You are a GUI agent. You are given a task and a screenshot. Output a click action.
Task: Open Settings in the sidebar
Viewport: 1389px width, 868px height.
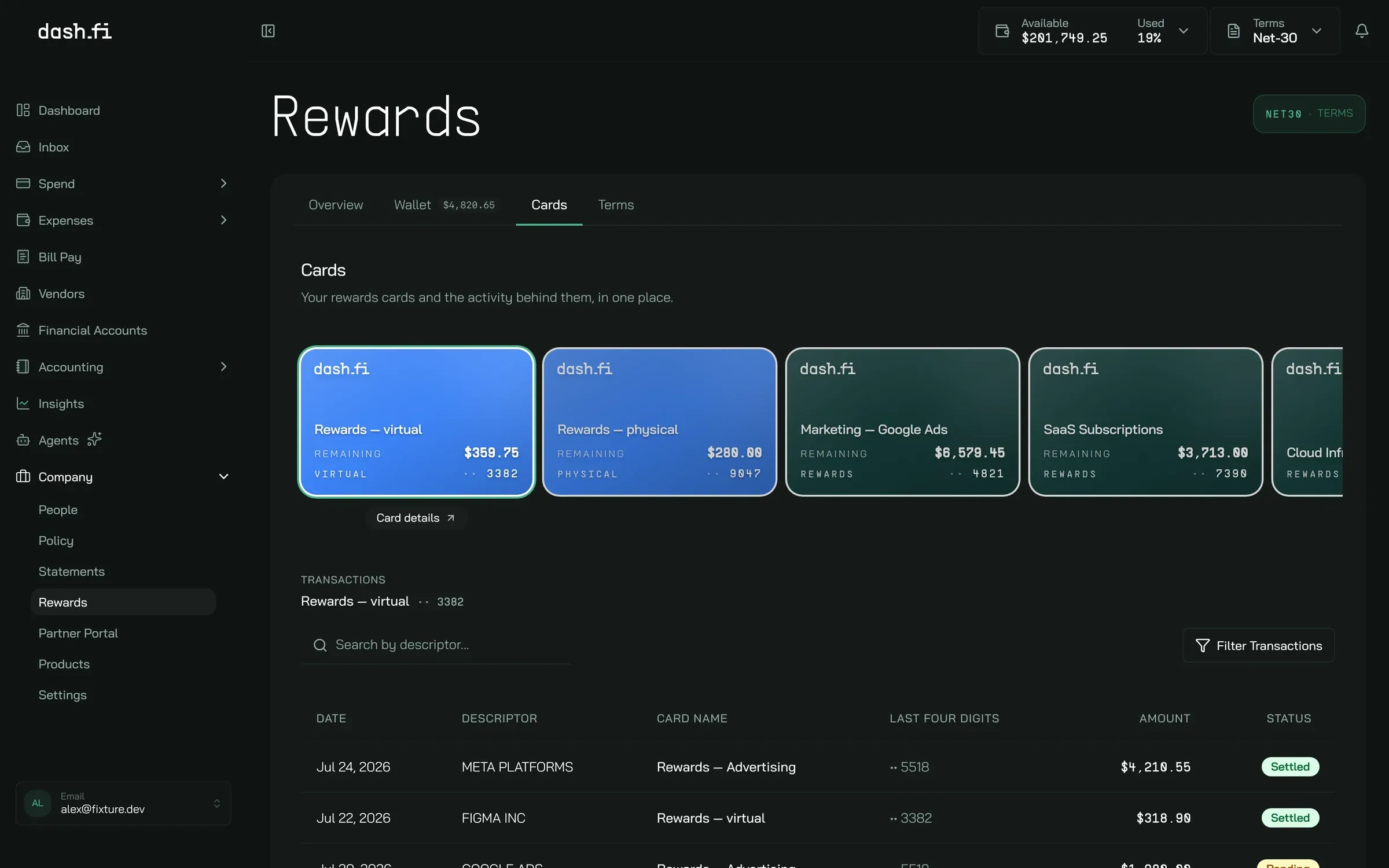(x=63, y=694)
